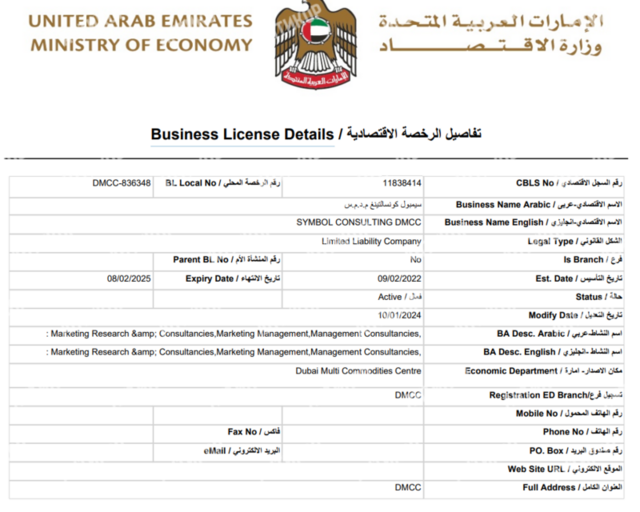The width and height of the screenshot is (640, 512).
Task: Select the CBLS No value 11838414
Action: [402, 183]
